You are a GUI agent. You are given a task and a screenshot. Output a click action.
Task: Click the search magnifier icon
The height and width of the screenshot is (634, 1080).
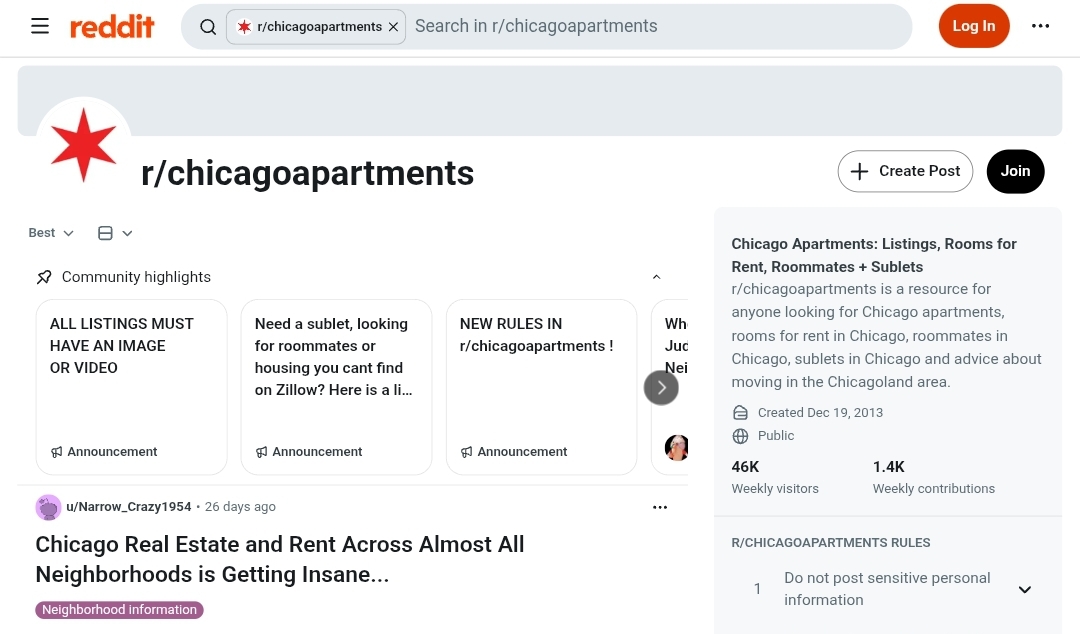tap(207, 27)
